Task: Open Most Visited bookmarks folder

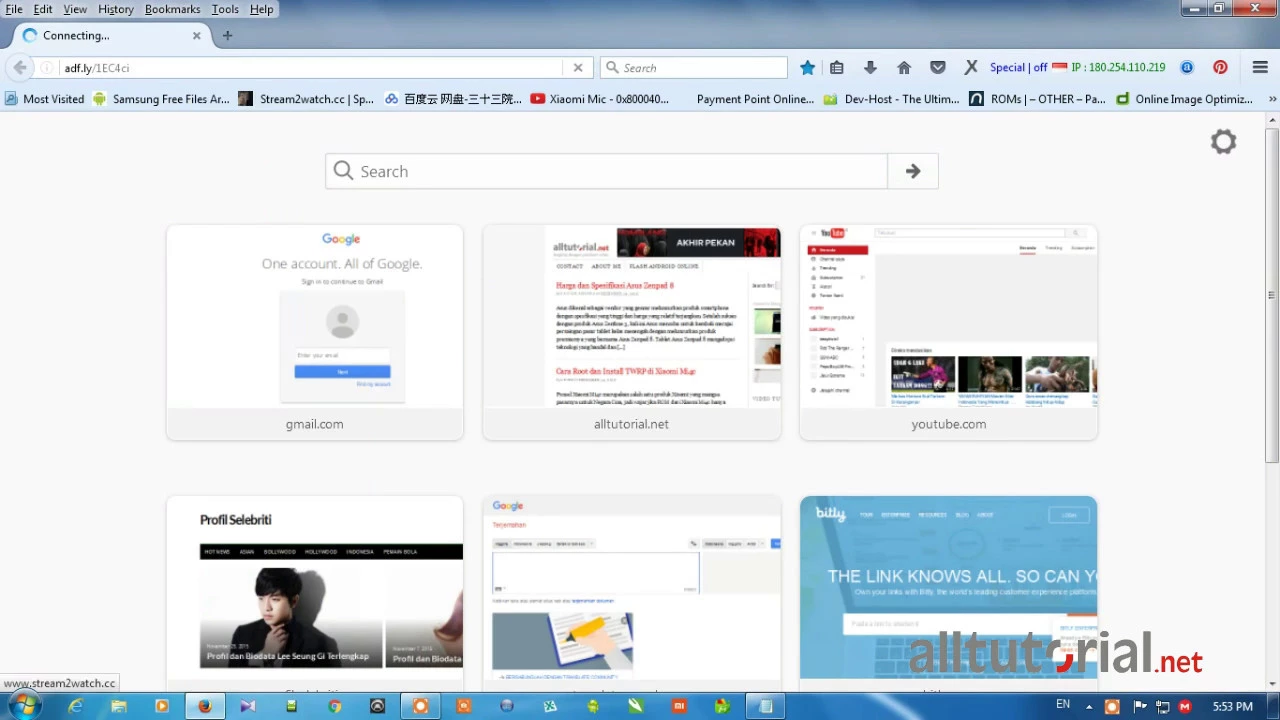Action: [x=45, y=99]
